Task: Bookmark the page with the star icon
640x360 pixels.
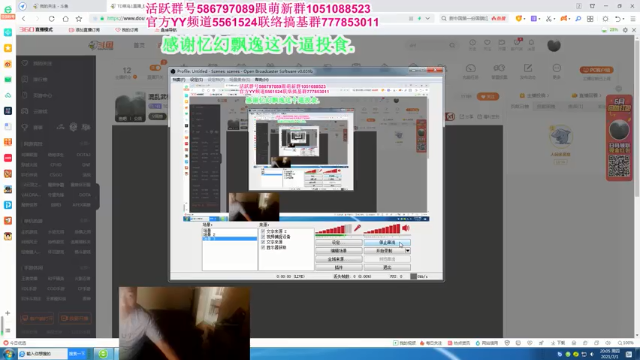Action: (x=79, y=19)
